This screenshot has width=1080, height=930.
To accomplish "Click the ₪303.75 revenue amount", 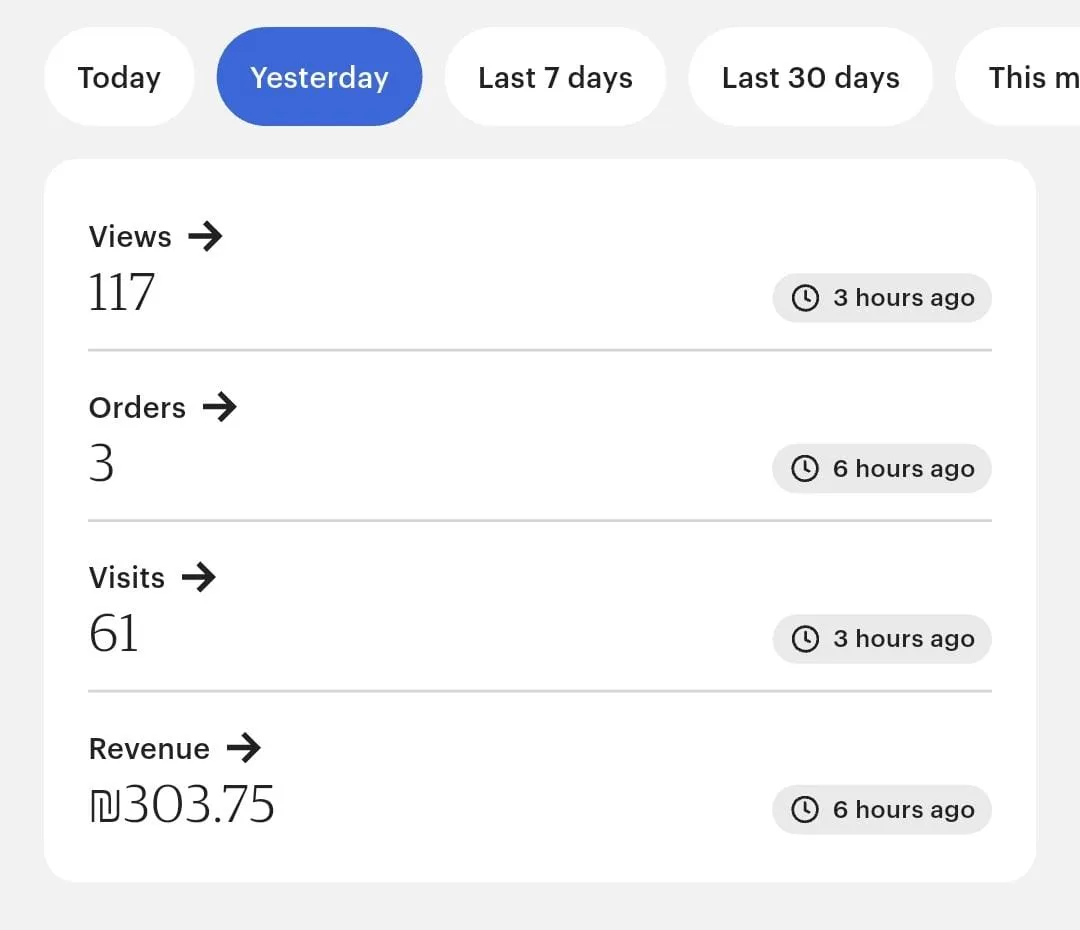I will 182,805.
